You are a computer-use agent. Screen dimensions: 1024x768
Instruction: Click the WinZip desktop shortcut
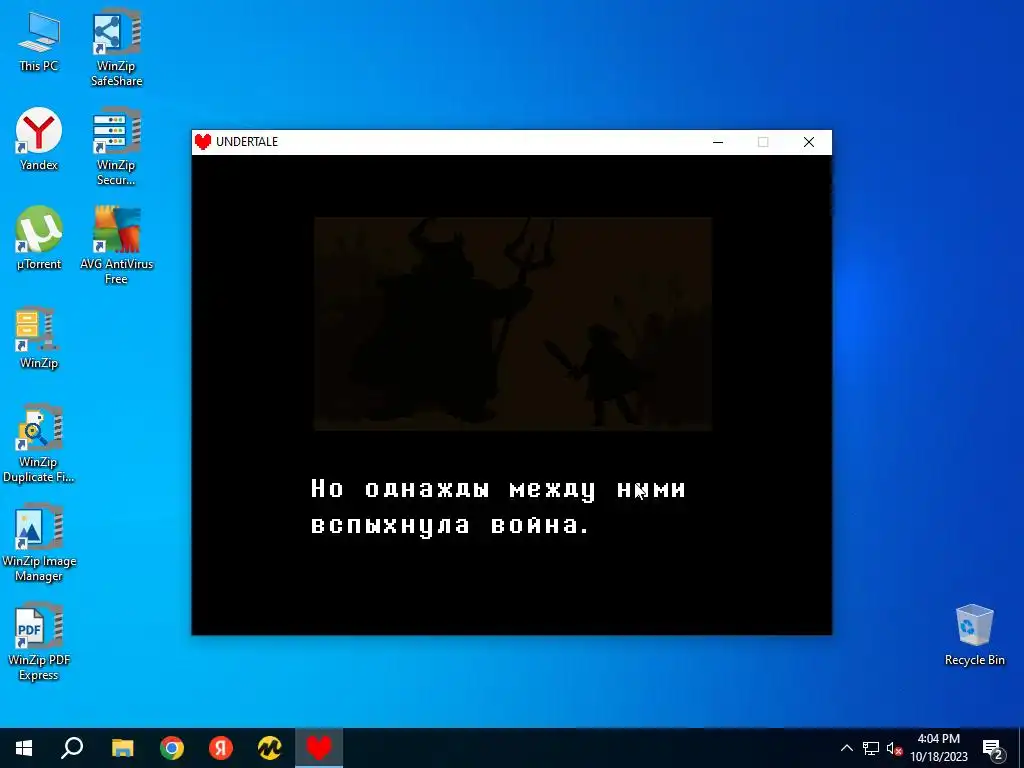39,338
